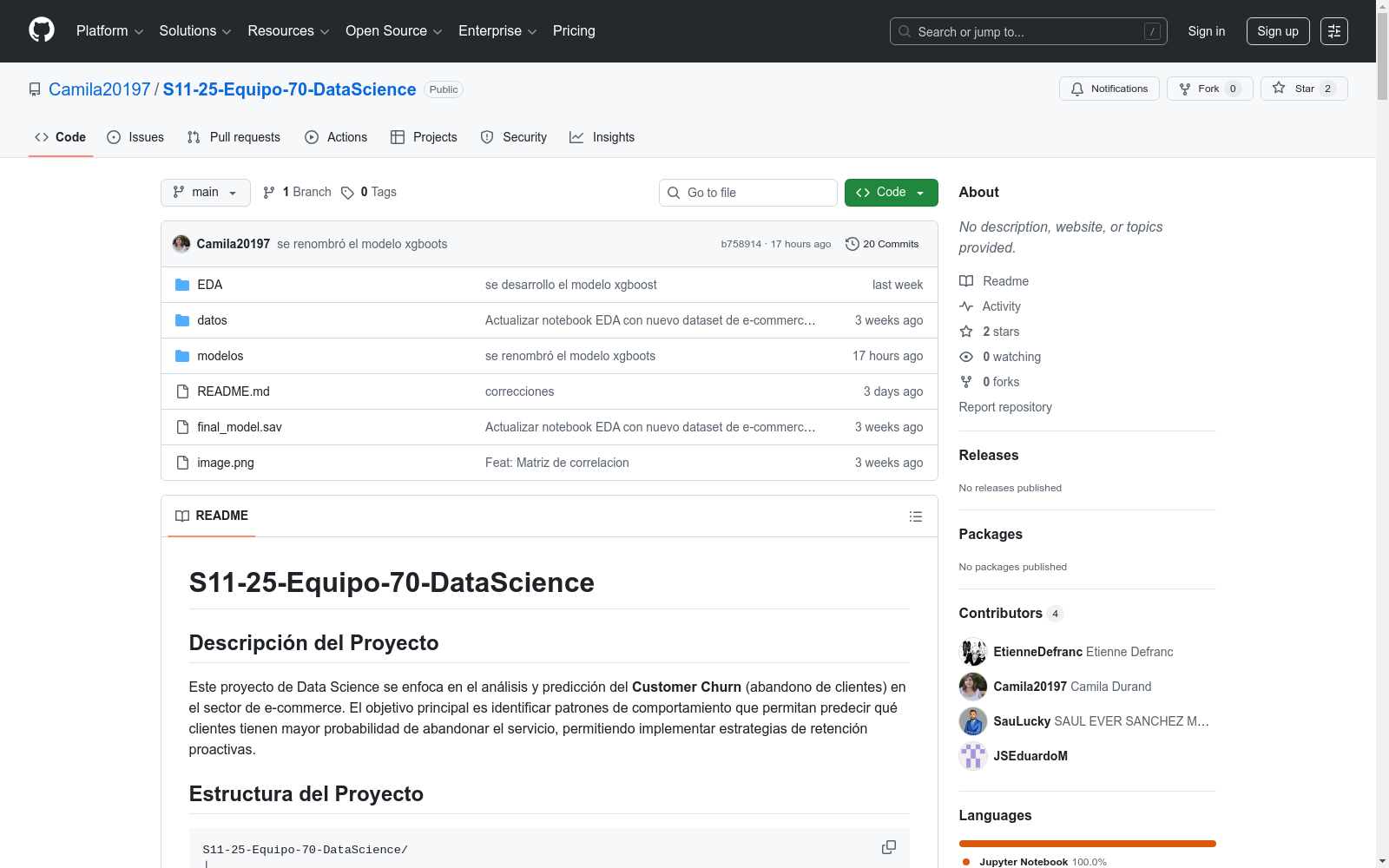Click the branch icon beside 1 Branch
The height and width of the screenshot is (868, 1389).
[x=269, y=193]
